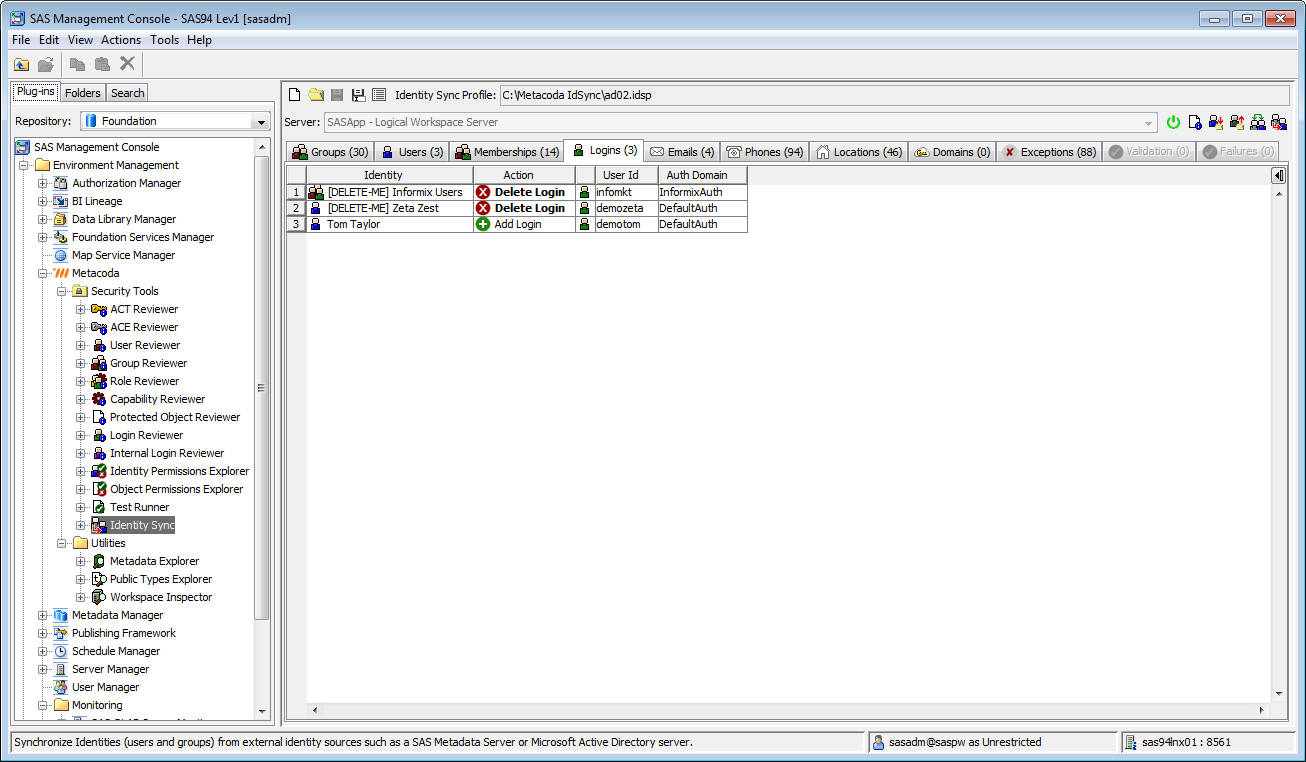This screenshot has height=762, width=1306.
Task: Sort by the Identity column header
Action: (390, 175)
